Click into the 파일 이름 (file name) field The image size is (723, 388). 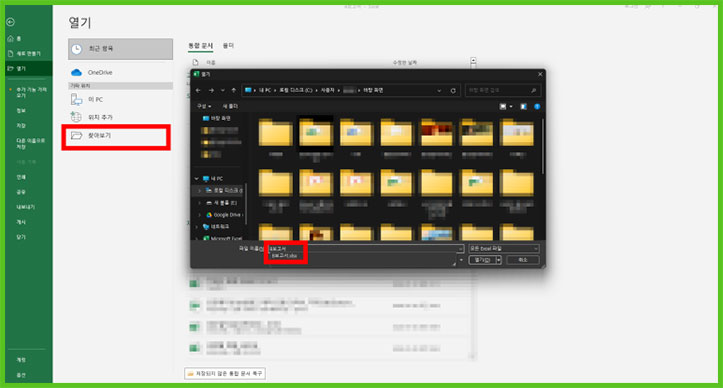[x=366, y=249]
